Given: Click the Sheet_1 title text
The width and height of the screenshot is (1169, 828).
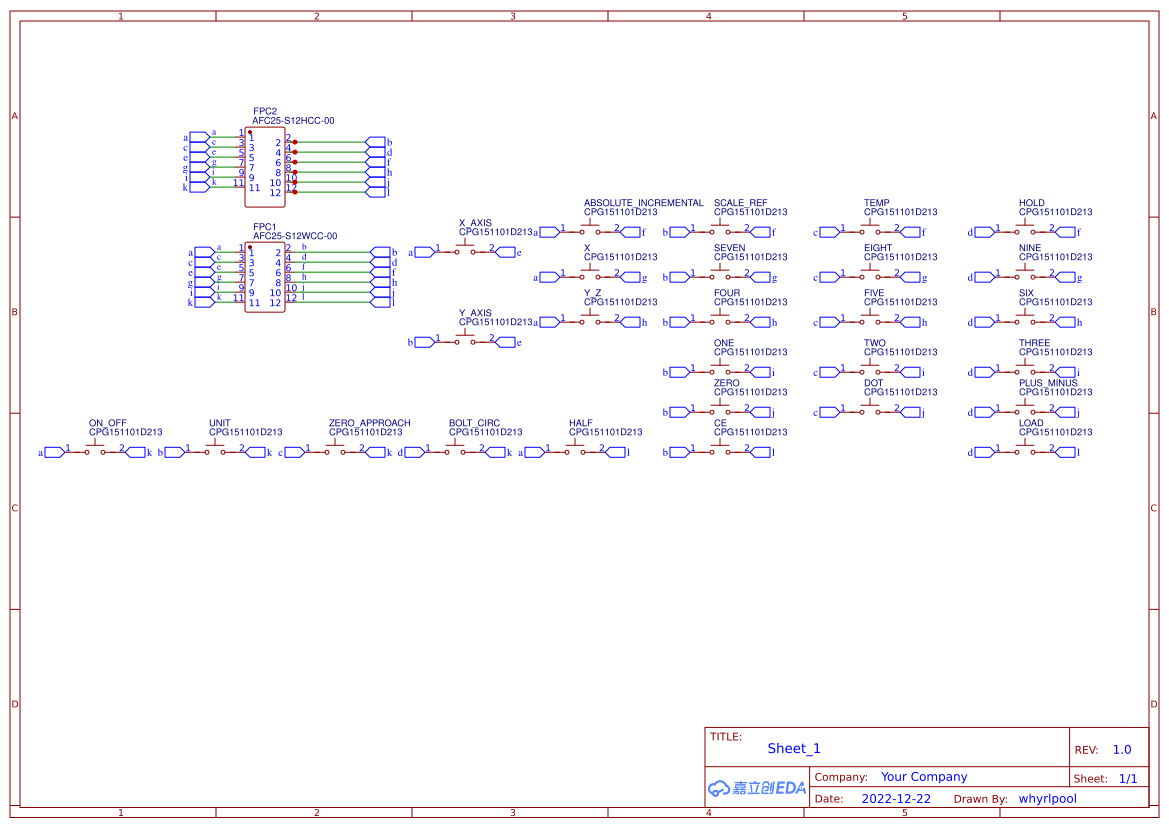Looking at the screenshot, I should pos(793,748).
